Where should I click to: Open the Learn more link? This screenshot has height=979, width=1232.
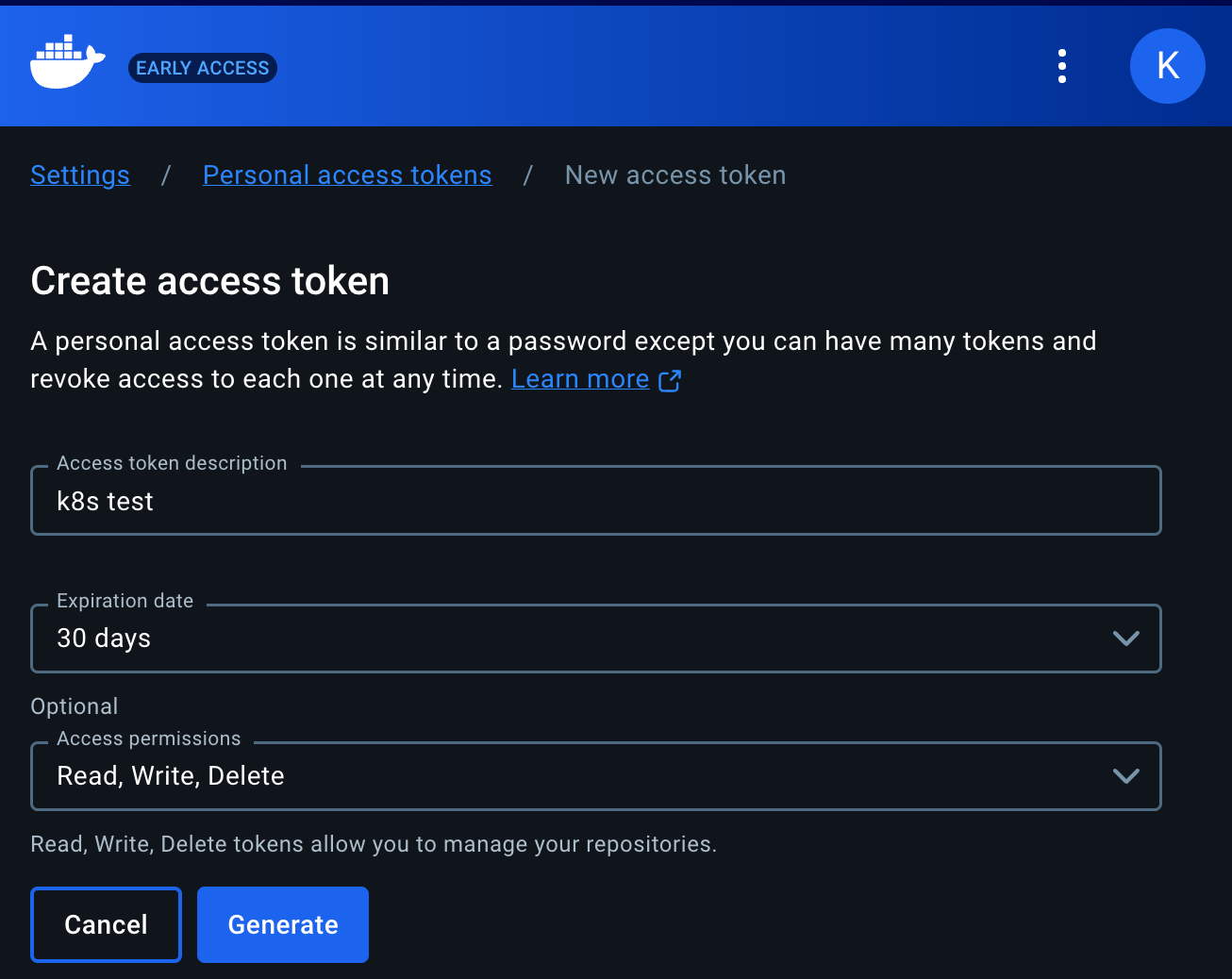pos(580,379)
